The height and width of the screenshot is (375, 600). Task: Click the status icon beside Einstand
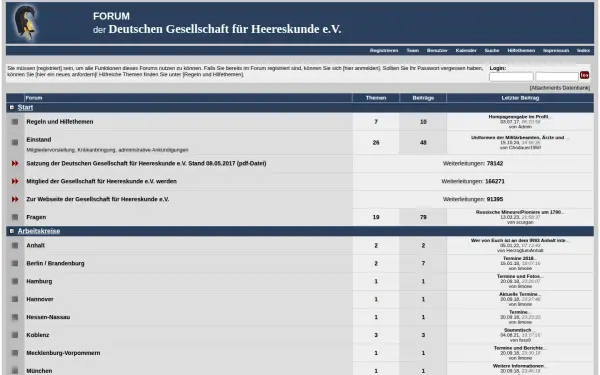(x=15, y=142)
